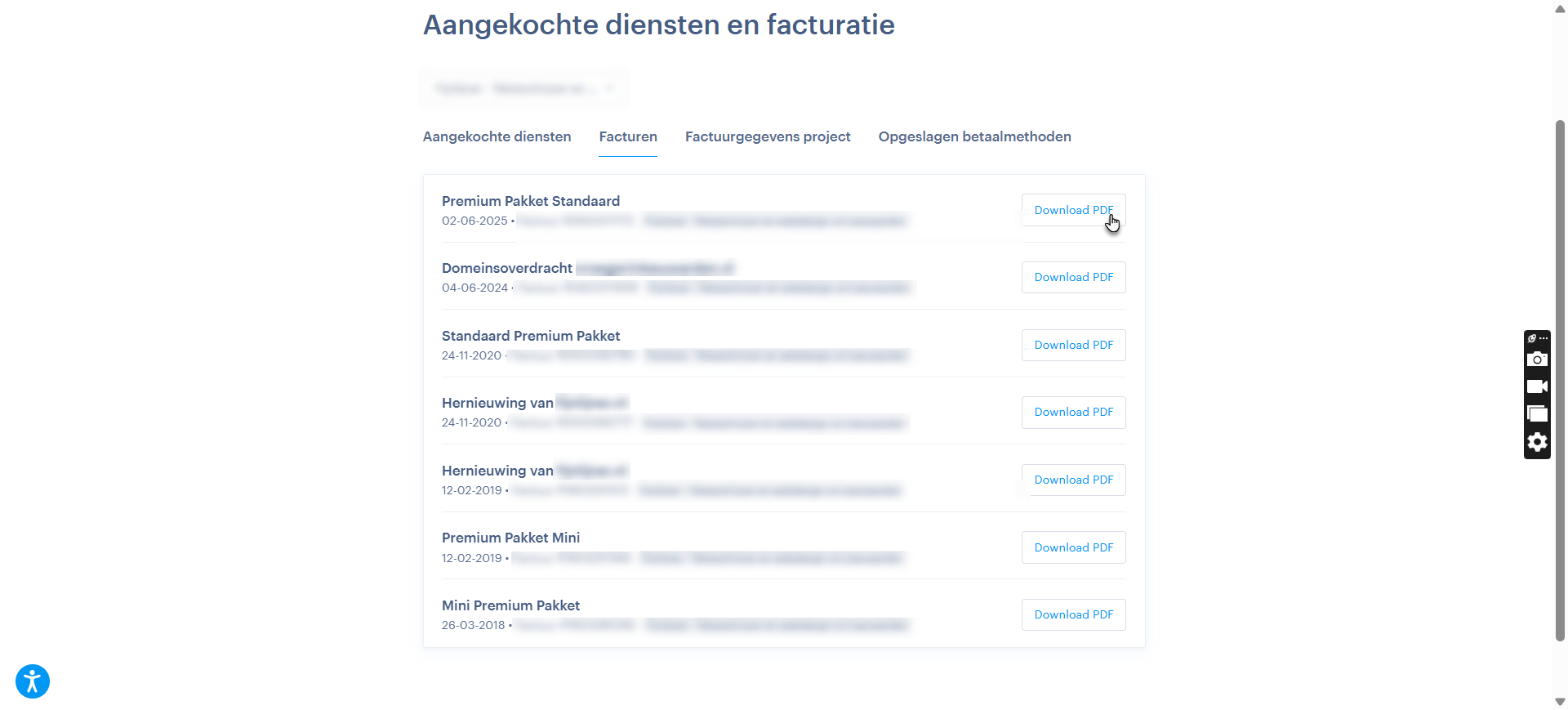Download PDF for Hernieuwing 12-02-2019
Viewport: 1568px width, 710px height.
click(x=1073, y=480)
